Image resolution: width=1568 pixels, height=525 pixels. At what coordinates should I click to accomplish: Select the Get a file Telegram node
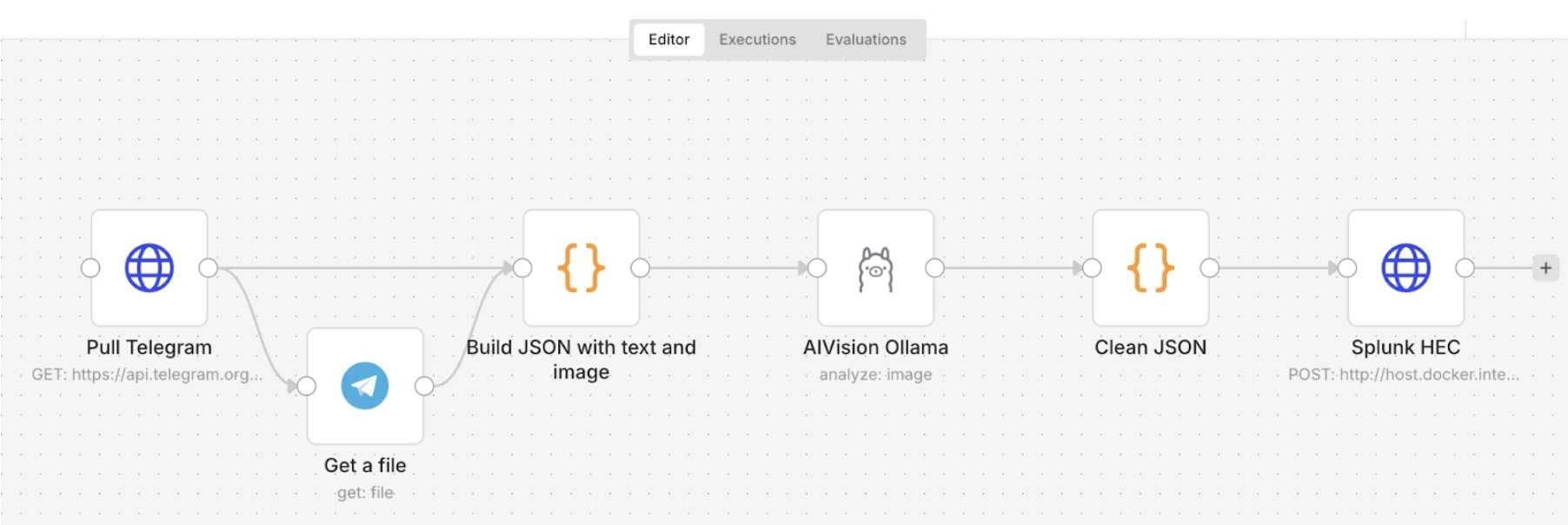(x=365, y=386)
